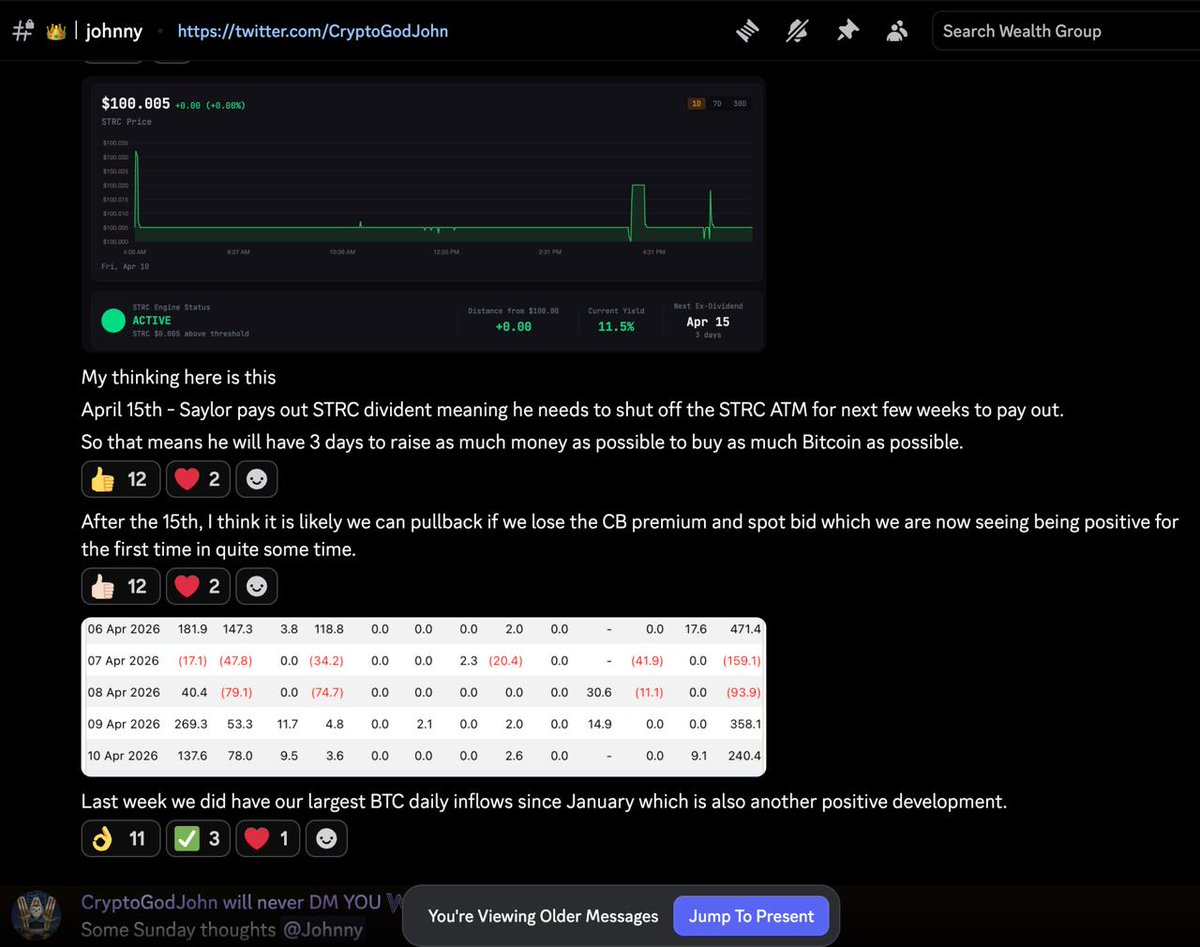Click the $100.005 STRC price
The height and width of the screenshot is (947, 1200).
135,103
